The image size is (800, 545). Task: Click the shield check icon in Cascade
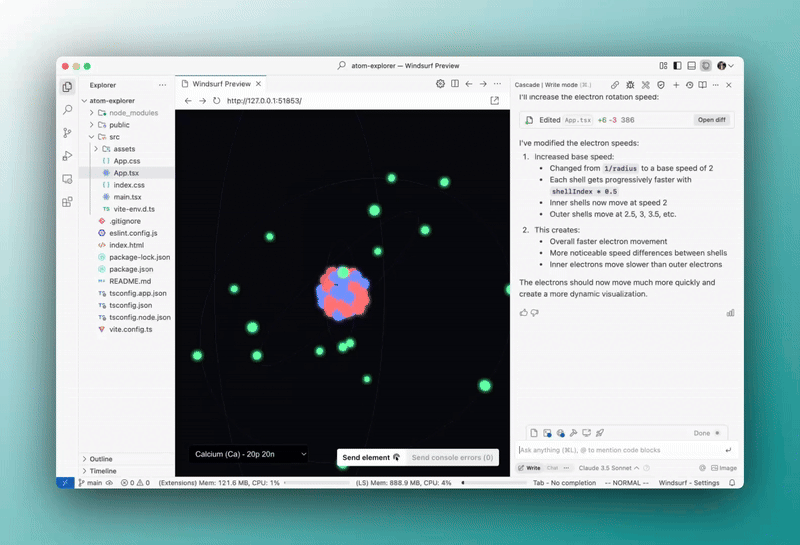(x=661, y=85)
